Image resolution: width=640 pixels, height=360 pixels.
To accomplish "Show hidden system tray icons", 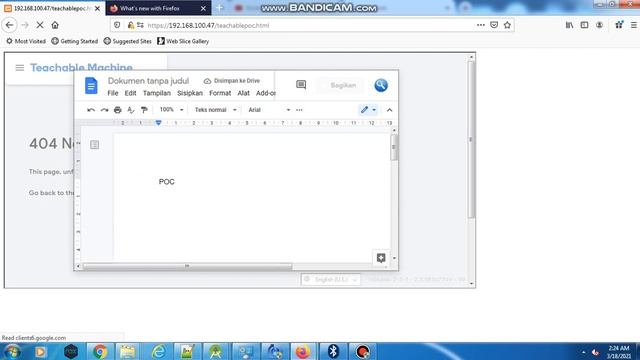I will coord(583,352).
